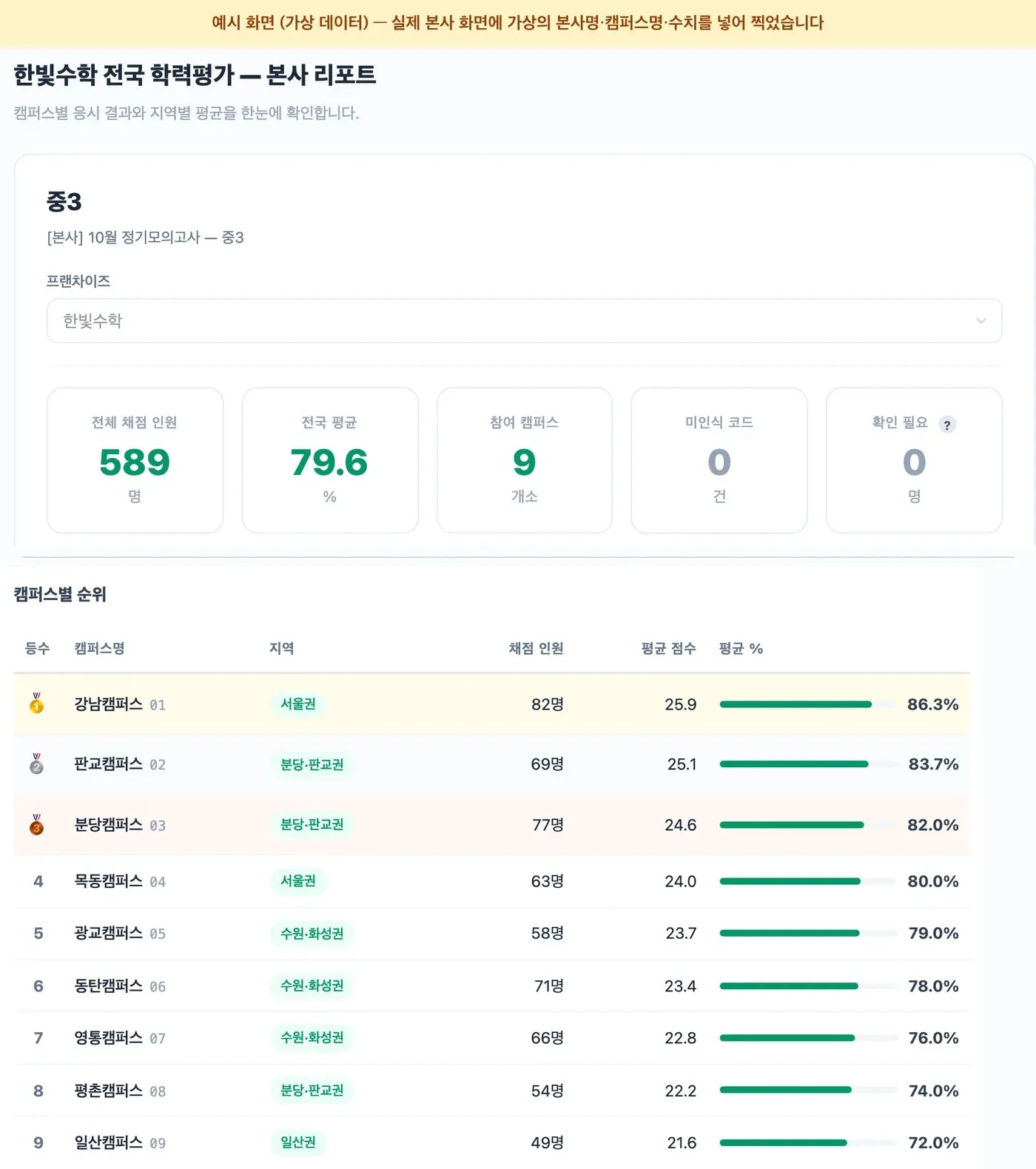Click the gold medal icon for 강남캠퍼스
Viewport: 1036px width, 1169px height.
click(36, 704)
